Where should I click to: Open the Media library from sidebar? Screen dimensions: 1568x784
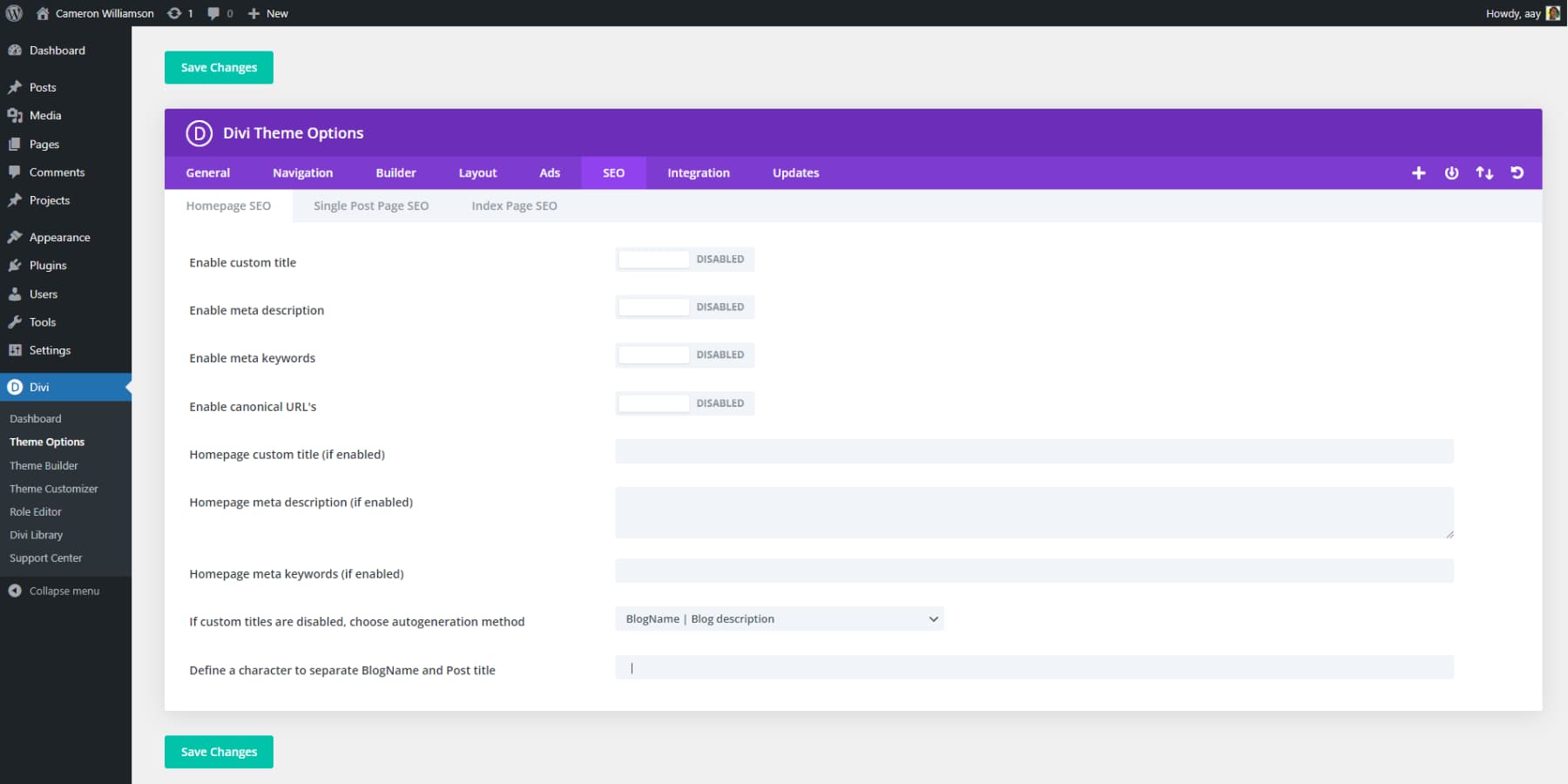(44, 115)
